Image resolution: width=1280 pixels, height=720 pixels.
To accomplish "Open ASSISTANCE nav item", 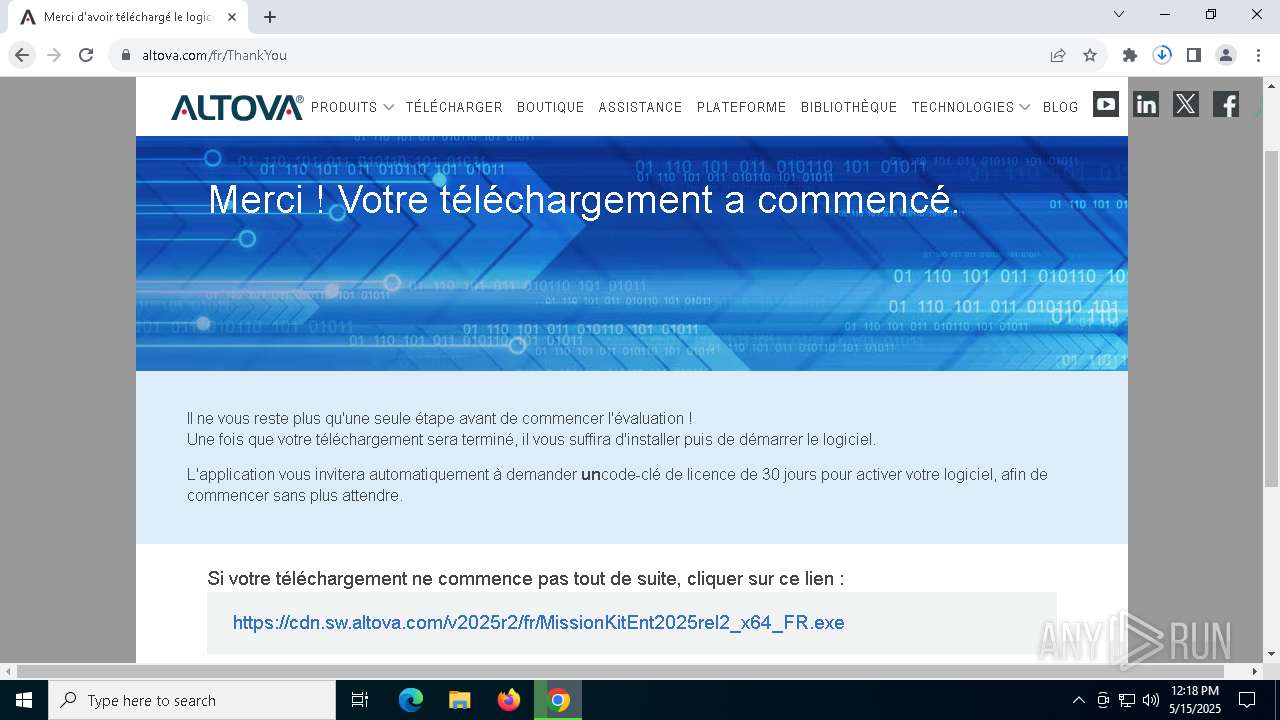I will [x=640, y=107].
